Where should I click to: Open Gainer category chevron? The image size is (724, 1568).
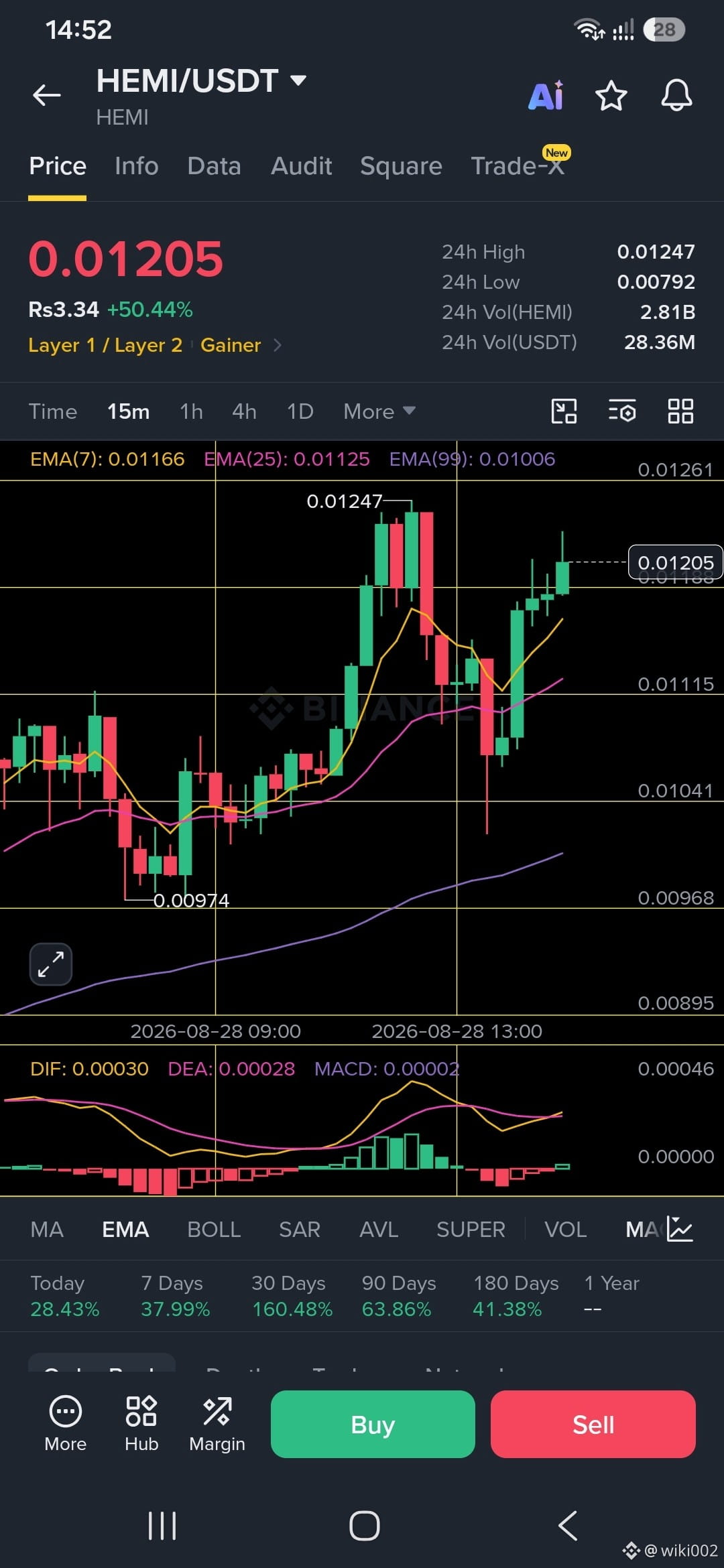pos(278,345)
